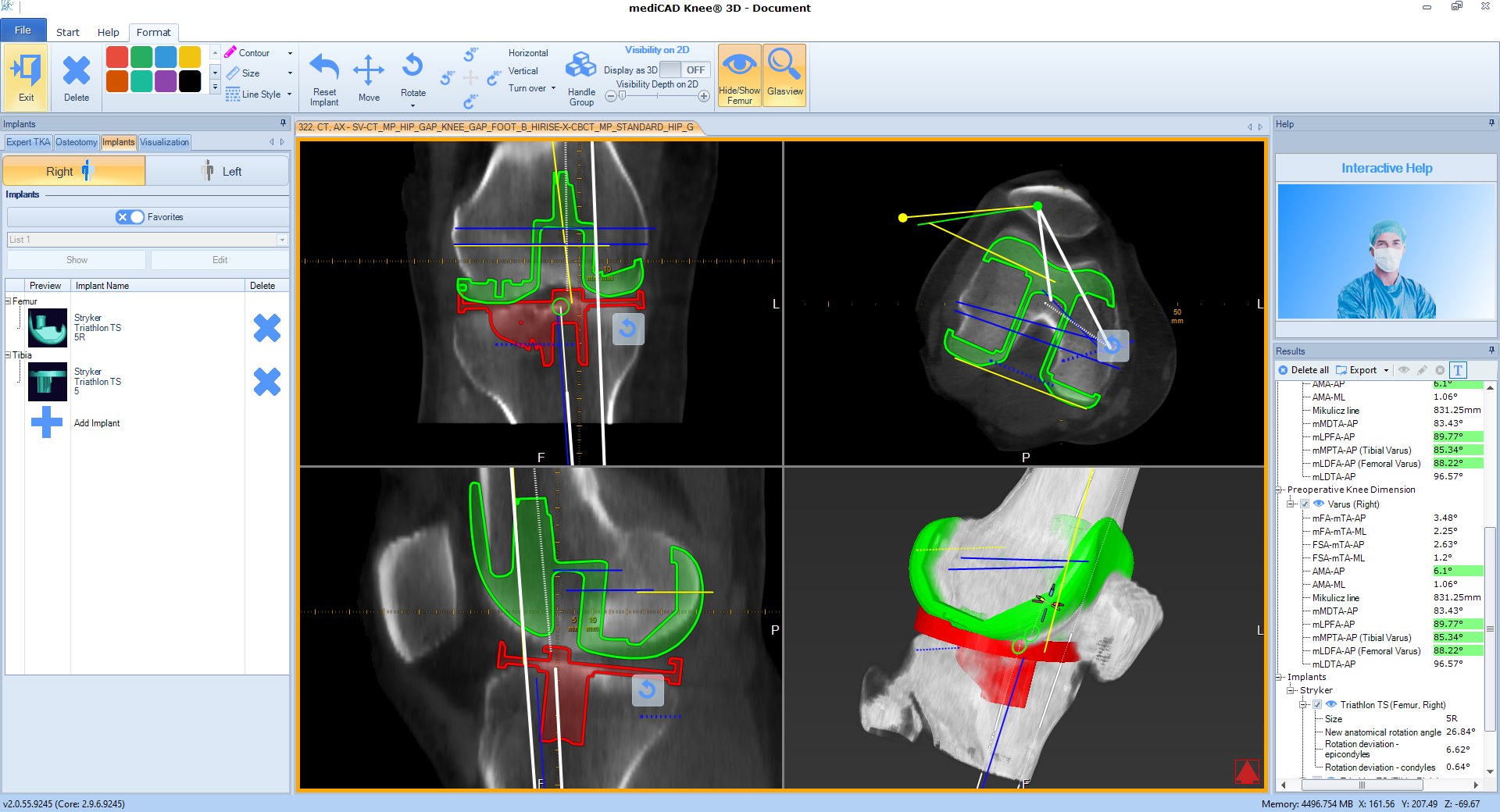
Task: Select the red color swatch
Action: [117, 56]
